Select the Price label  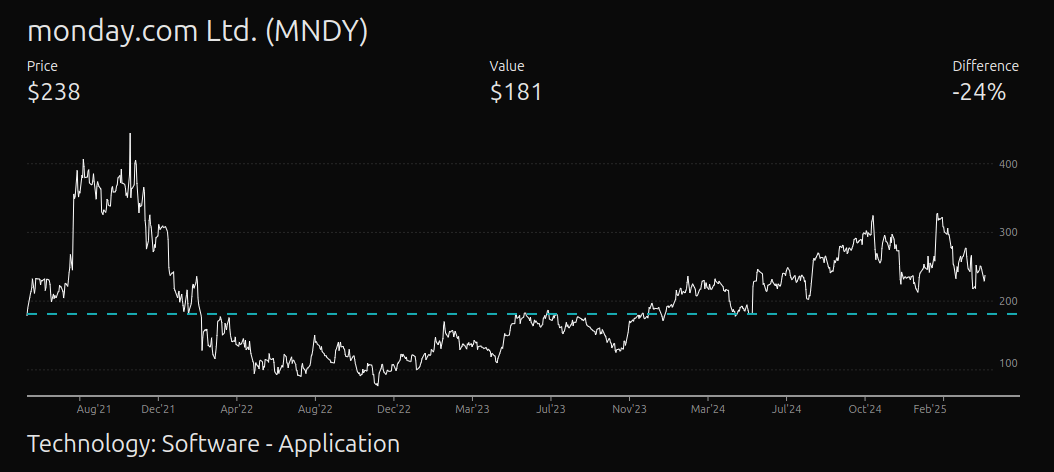tap(42, 66)
